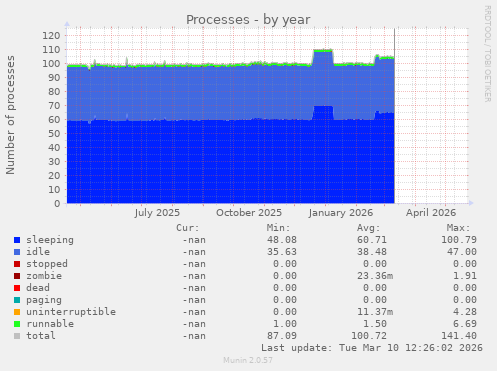Click the total min value 87.09
Screen dimensions: 497x371
282,336
